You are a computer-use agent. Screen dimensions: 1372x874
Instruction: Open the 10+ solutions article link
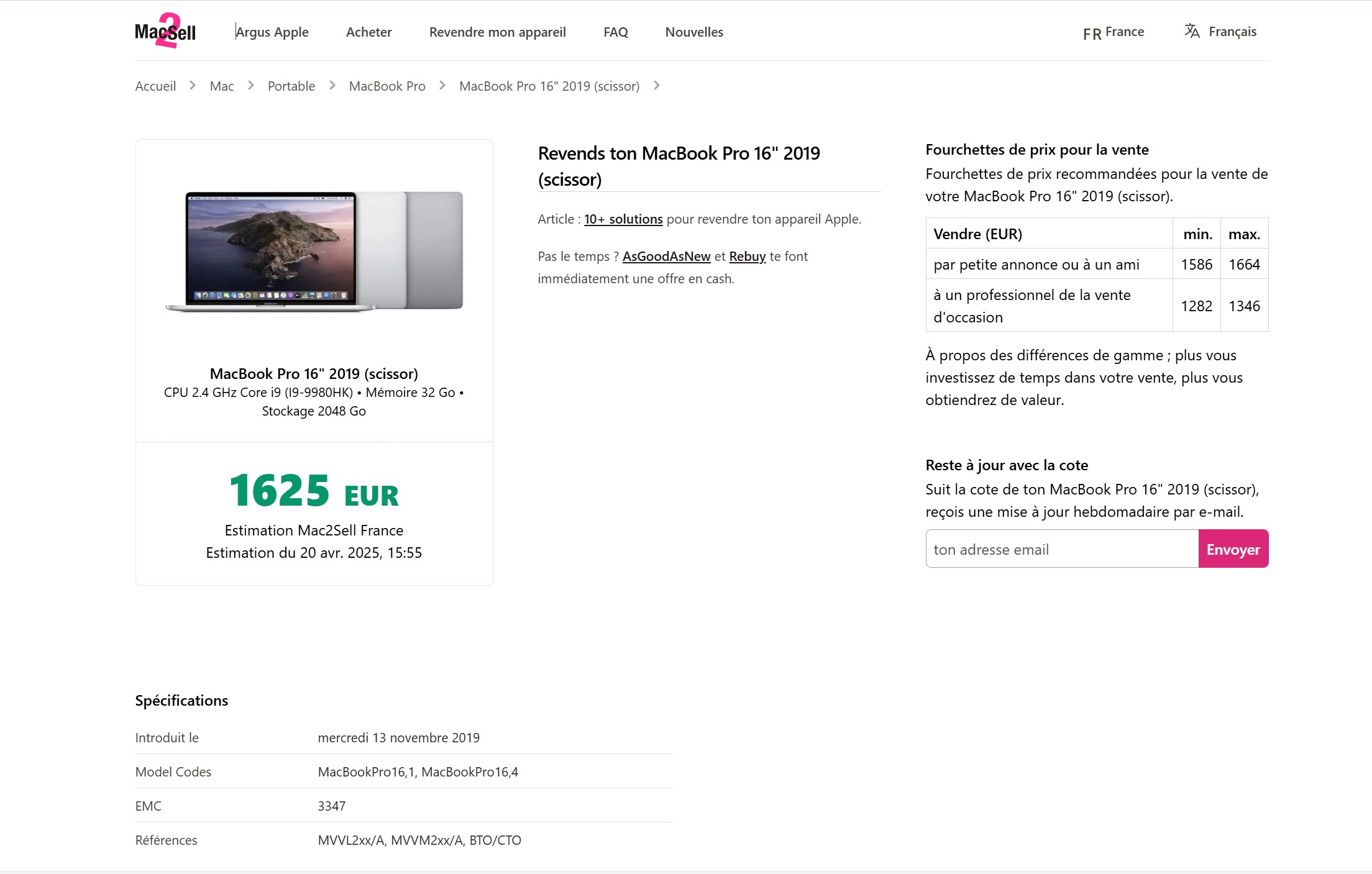623,219
